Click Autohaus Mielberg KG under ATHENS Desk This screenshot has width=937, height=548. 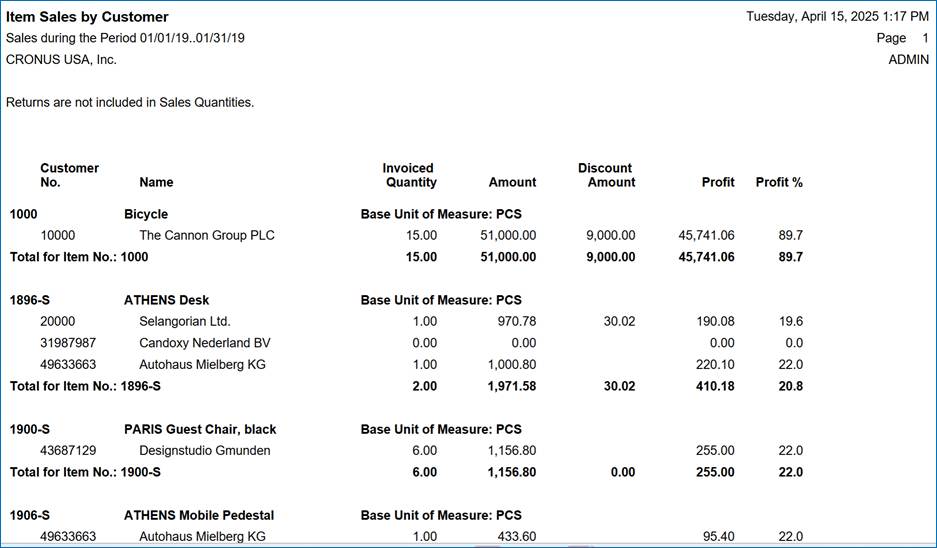[202, 365]
